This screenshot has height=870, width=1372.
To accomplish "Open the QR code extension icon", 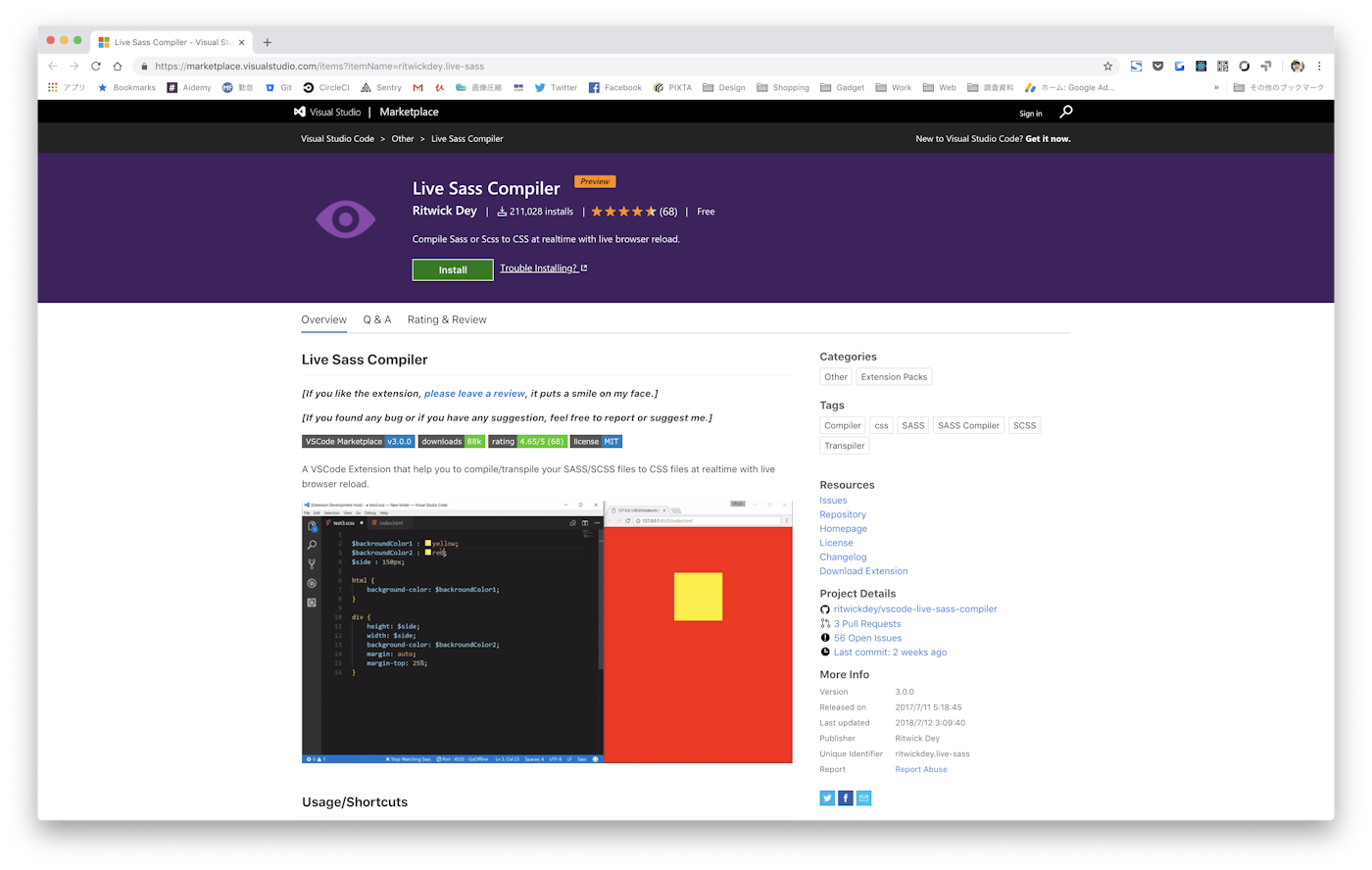I will 1222,67.
